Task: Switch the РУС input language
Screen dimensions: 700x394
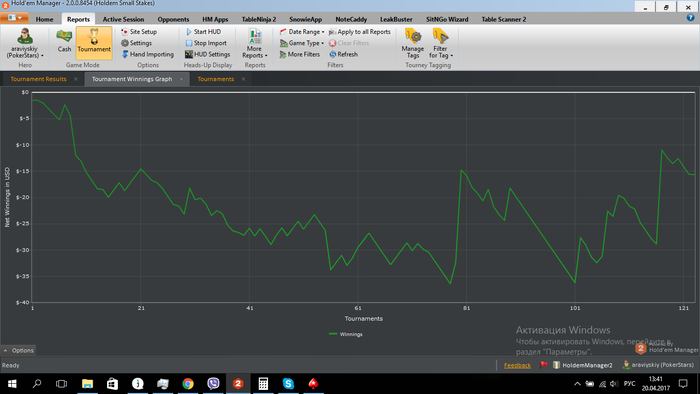Action: tap(629, 384)
